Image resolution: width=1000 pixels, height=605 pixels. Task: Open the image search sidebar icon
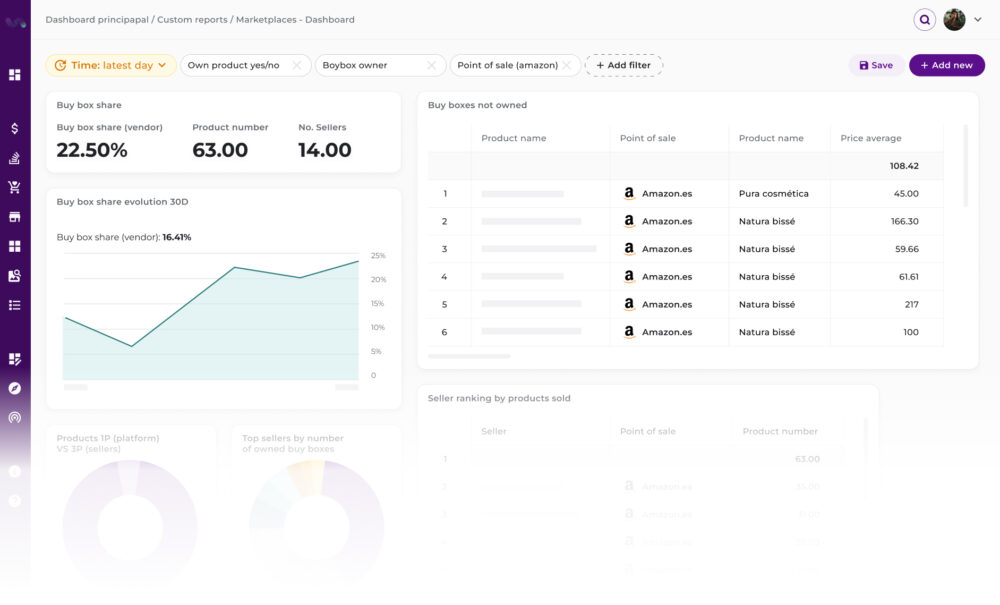(x=15, y=276)
